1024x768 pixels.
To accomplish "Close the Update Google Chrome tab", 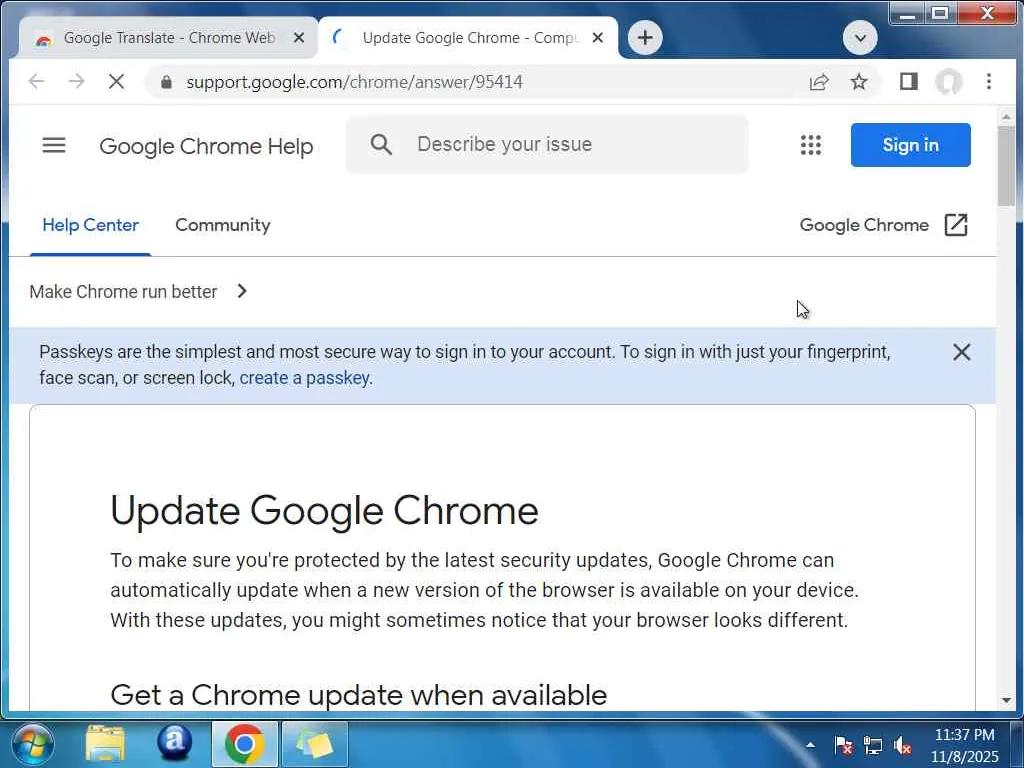I will [597, 38].
